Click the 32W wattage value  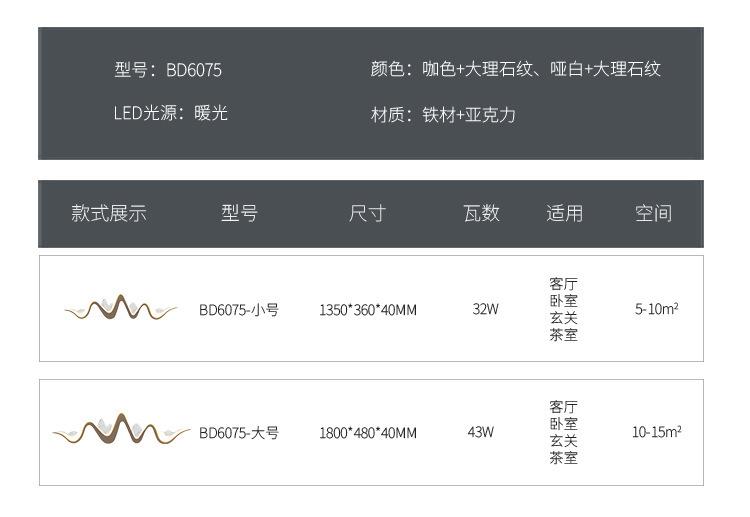485,309
